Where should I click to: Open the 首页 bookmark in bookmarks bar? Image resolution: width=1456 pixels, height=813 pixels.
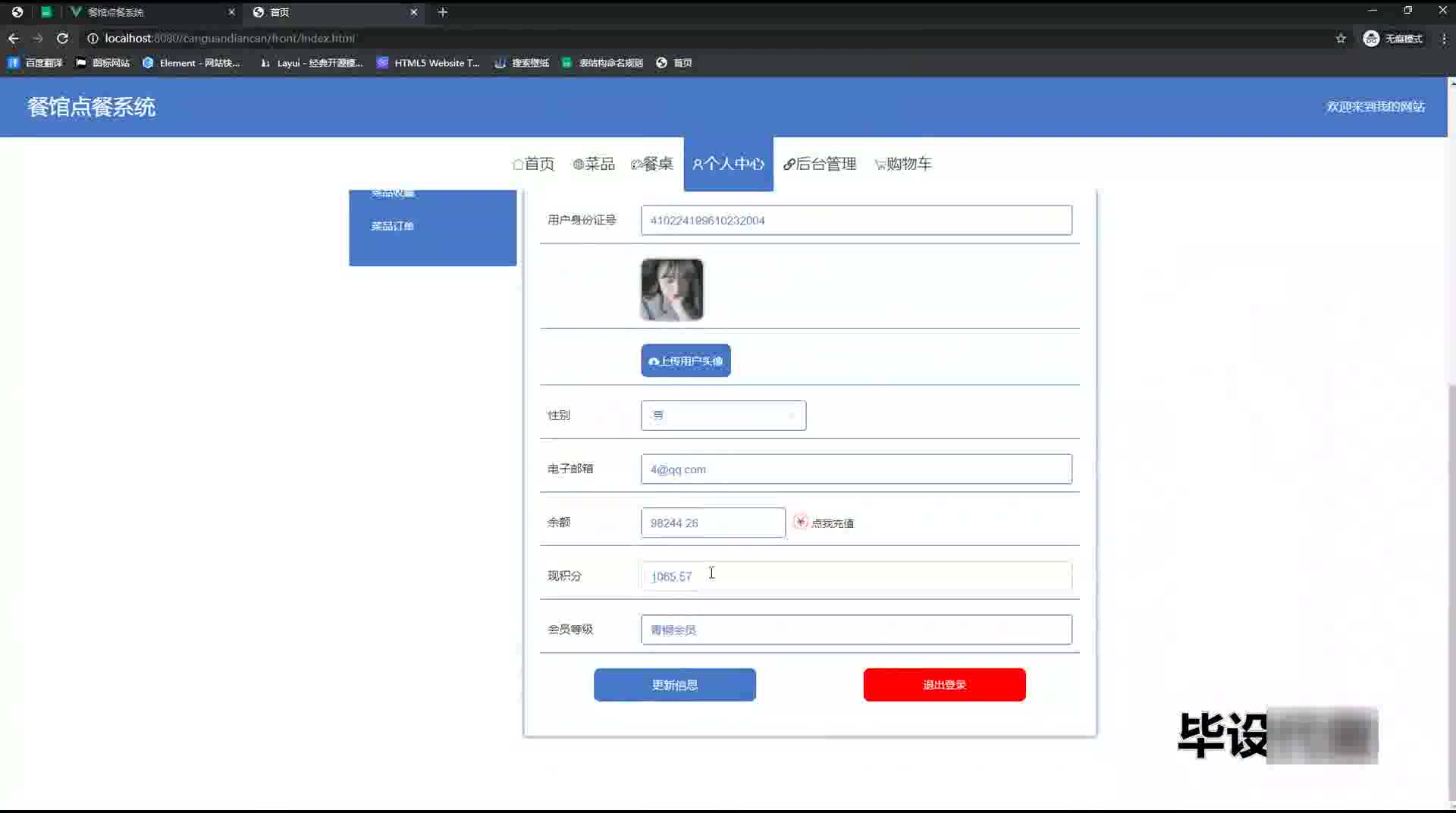[674, 63]
